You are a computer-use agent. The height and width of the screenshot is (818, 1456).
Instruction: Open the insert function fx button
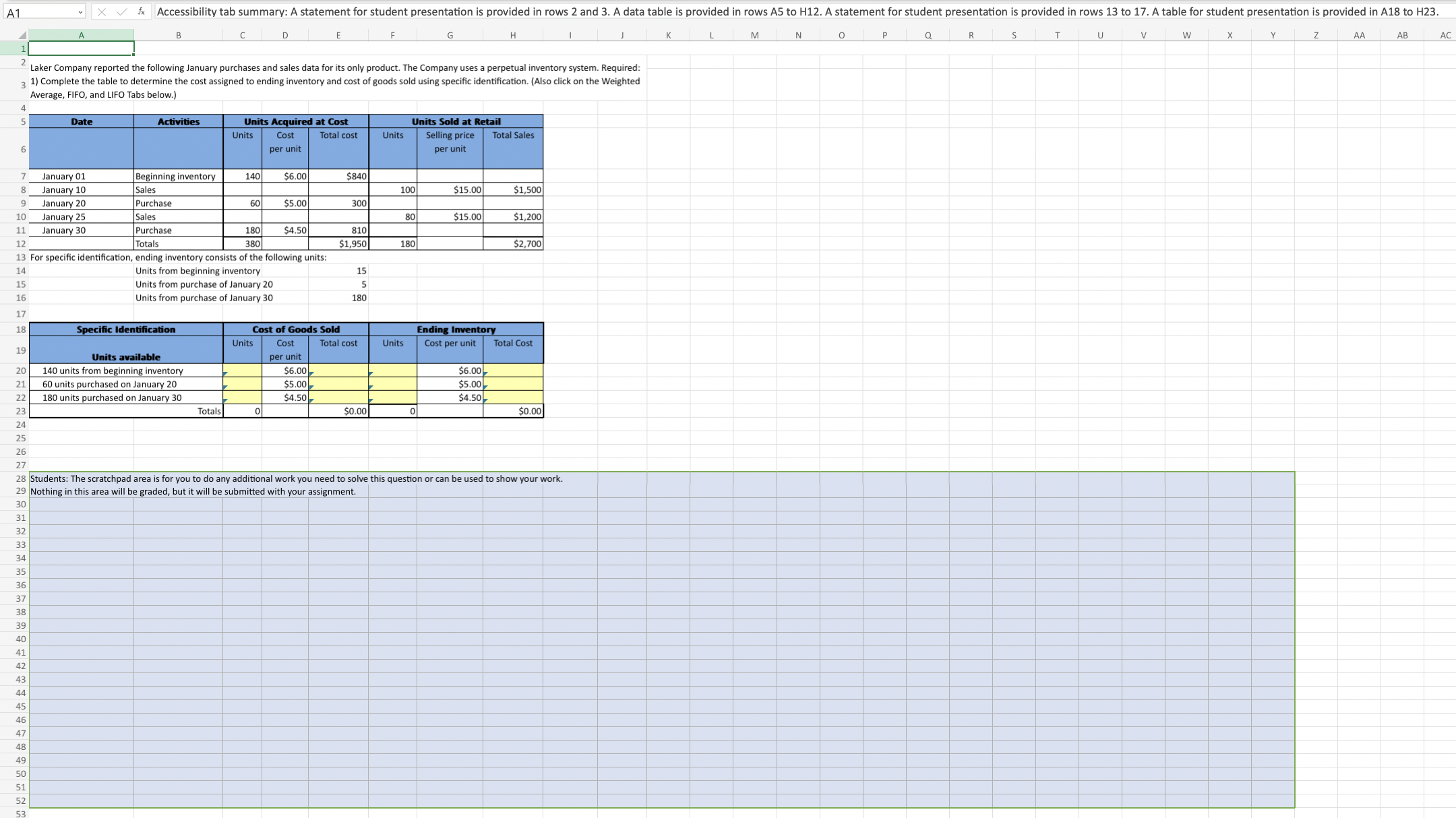coord(142,11)
